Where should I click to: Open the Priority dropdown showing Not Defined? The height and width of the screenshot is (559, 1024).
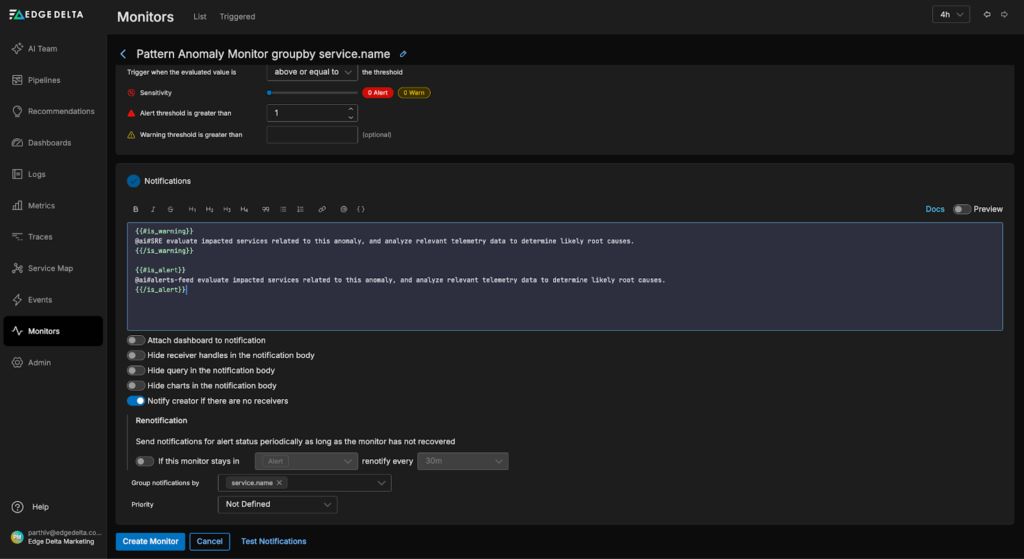tap(278, 505)
